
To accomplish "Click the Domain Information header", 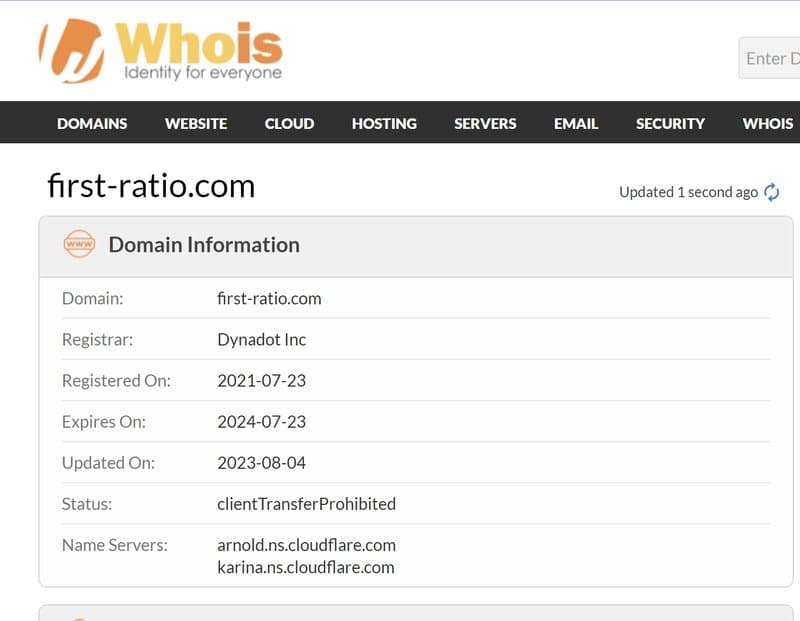I will [x=204, y=245].
